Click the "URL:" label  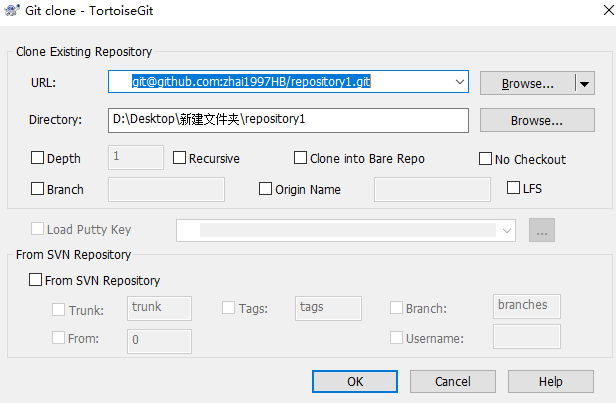[44, 83]
